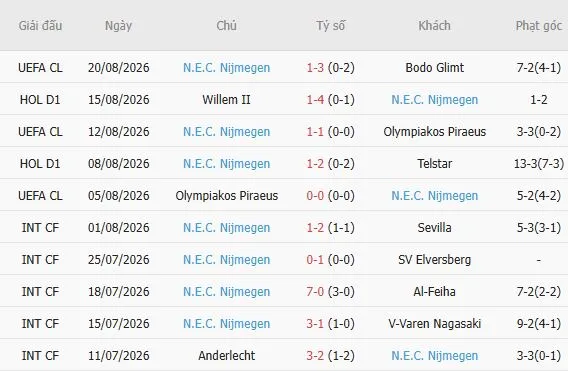Select the Telstar team name
This screenshot has height=371, width=568.
pyautogui.click(x=435, y=164)
